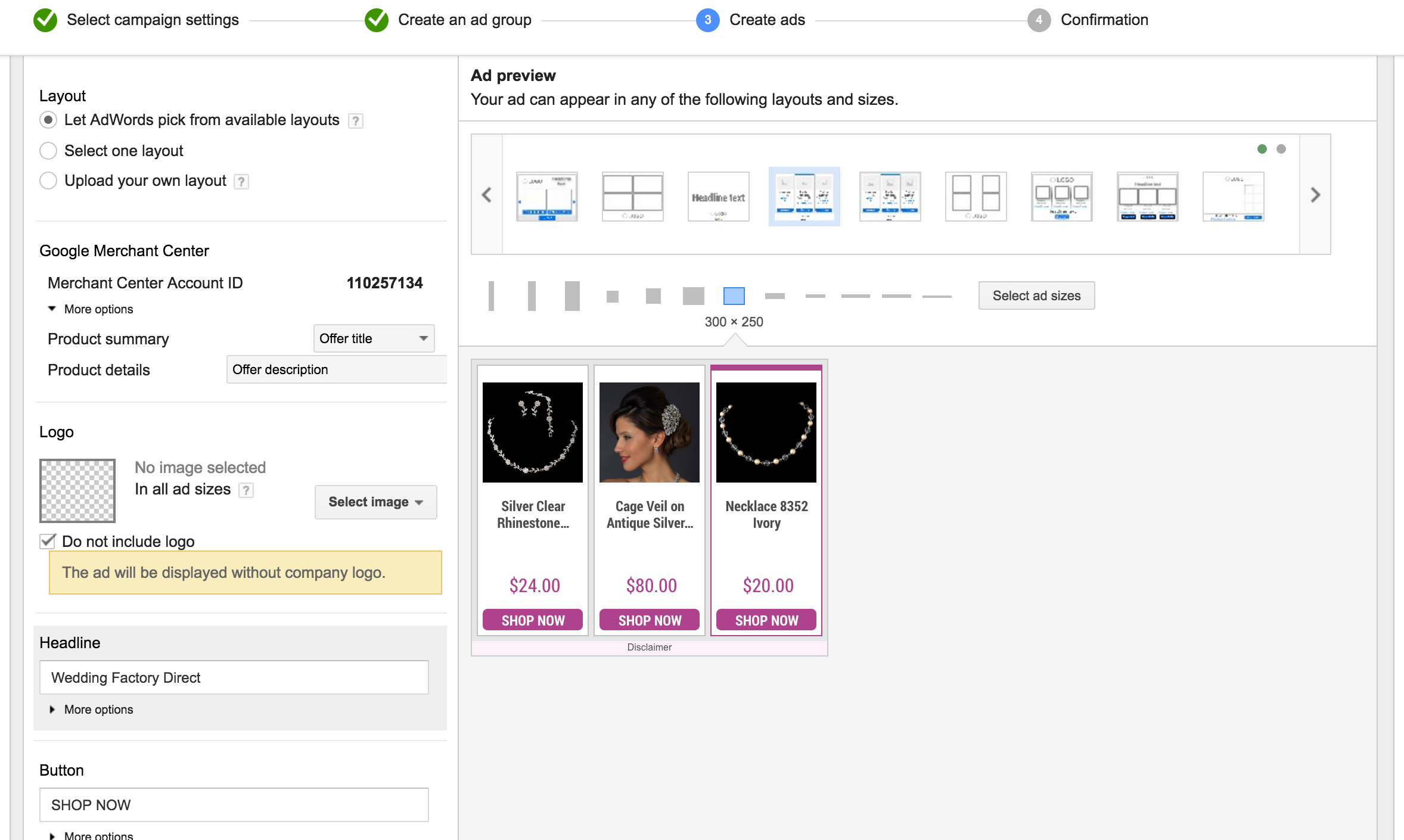The image size is (1404, 840).
Task: Click help icon next to Upload your own layout
Action: [241, 182]
